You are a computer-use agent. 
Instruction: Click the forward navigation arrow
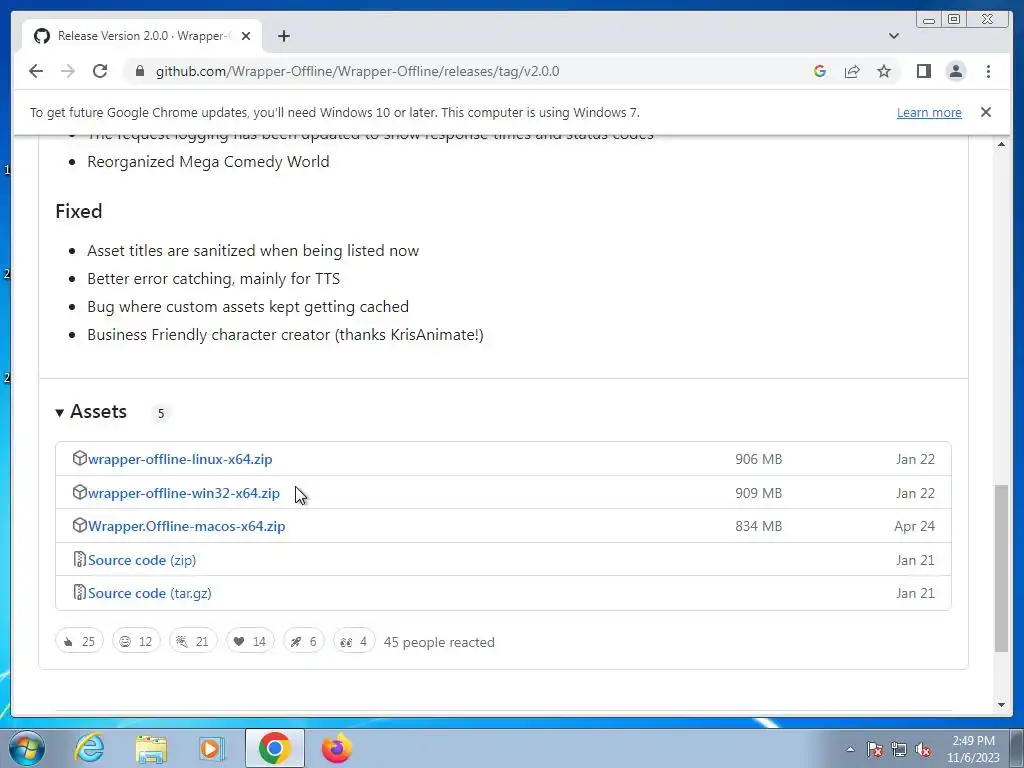(x=68, y=71)
